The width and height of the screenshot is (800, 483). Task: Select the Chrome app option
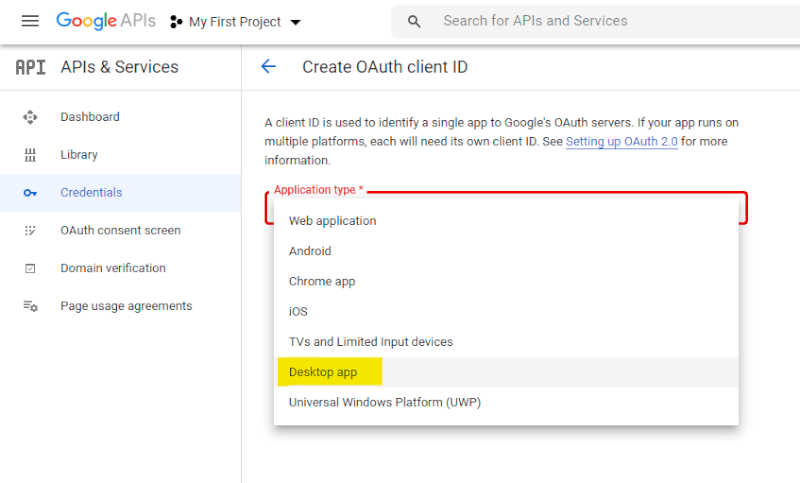tap(322, 282)
